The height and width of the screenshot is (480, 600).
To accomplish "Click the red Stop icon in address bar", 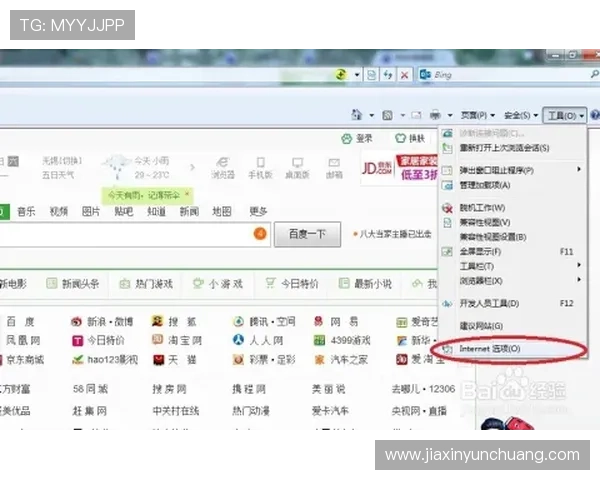I will point(404,75).
